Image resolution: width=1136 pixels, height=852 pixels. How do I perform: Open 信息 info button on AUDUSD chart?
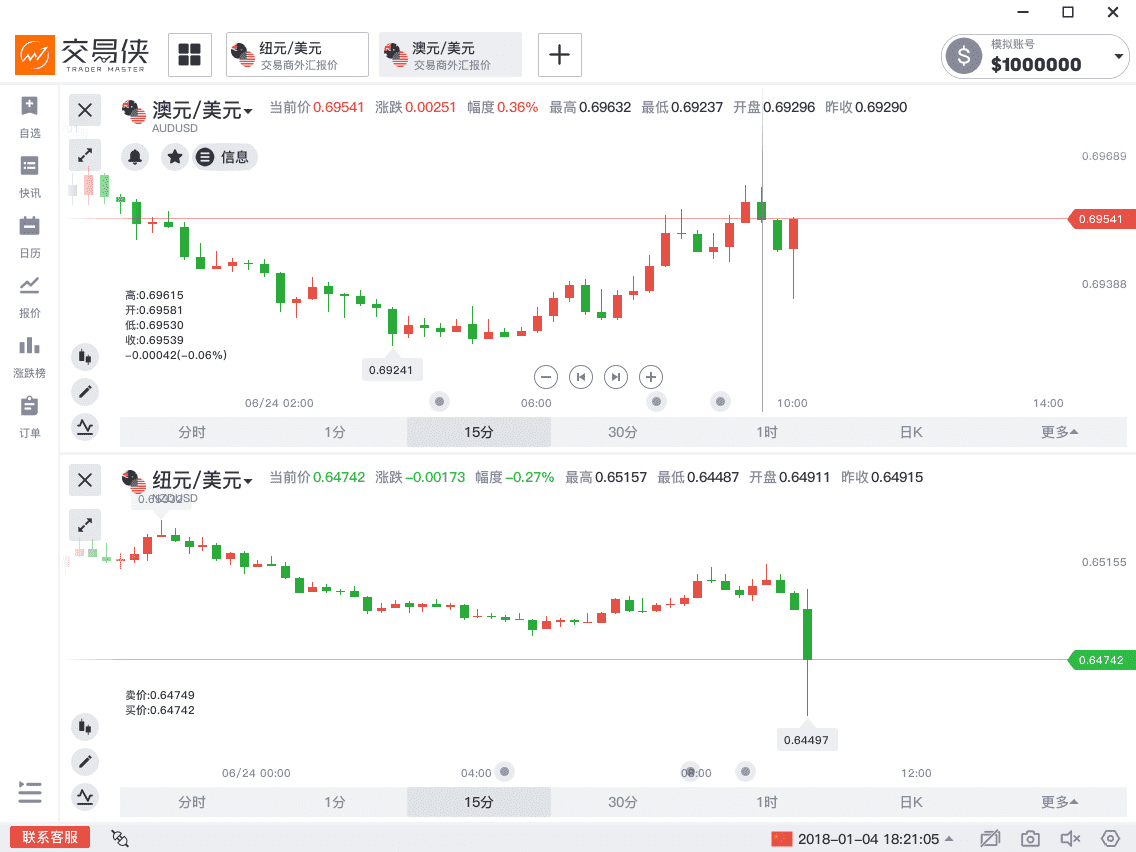(225, 157)
